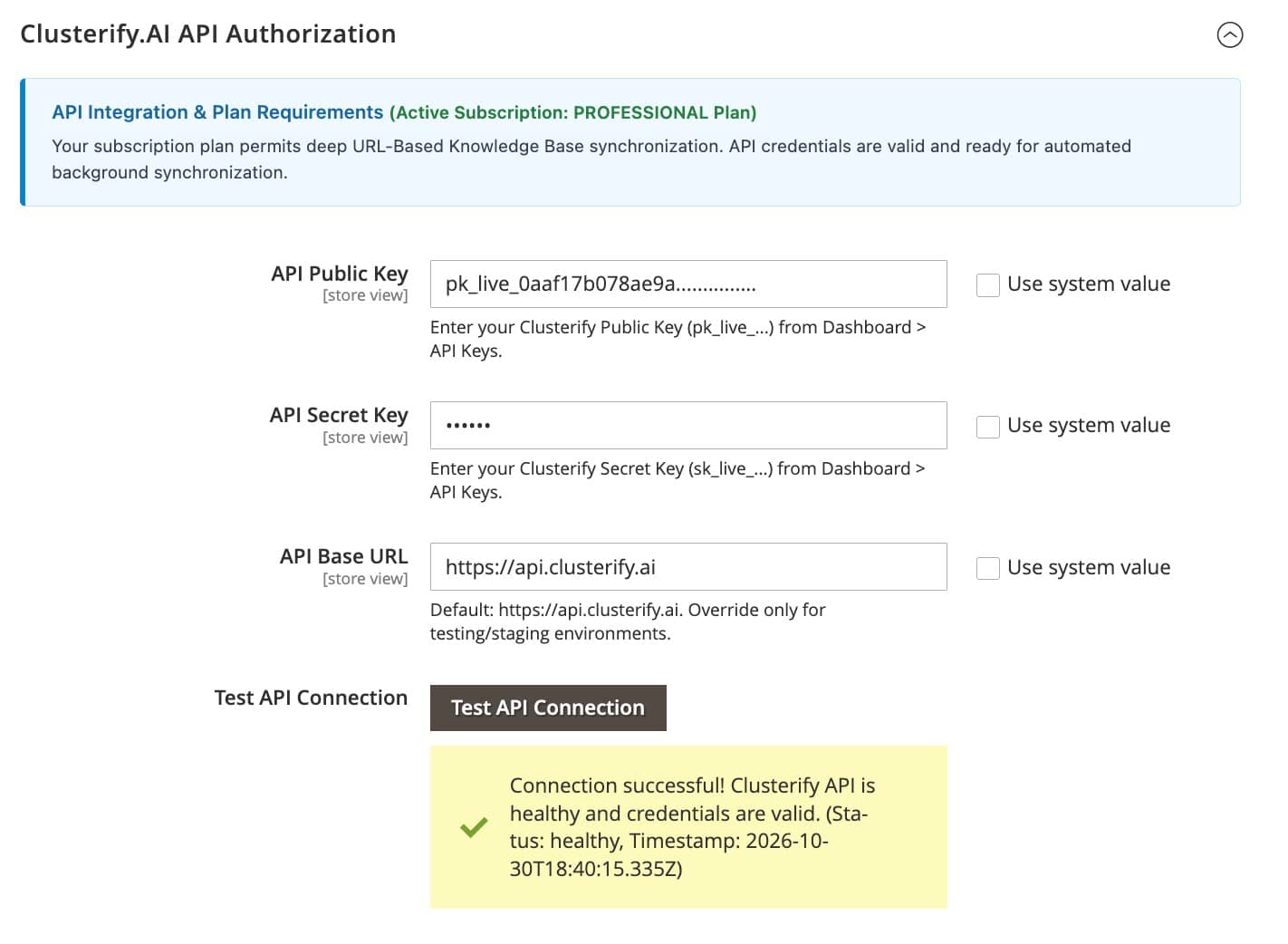Enable Use system value for API Base URL
The height and width of the screenshot is (944, 1288).
coord(987,568)
